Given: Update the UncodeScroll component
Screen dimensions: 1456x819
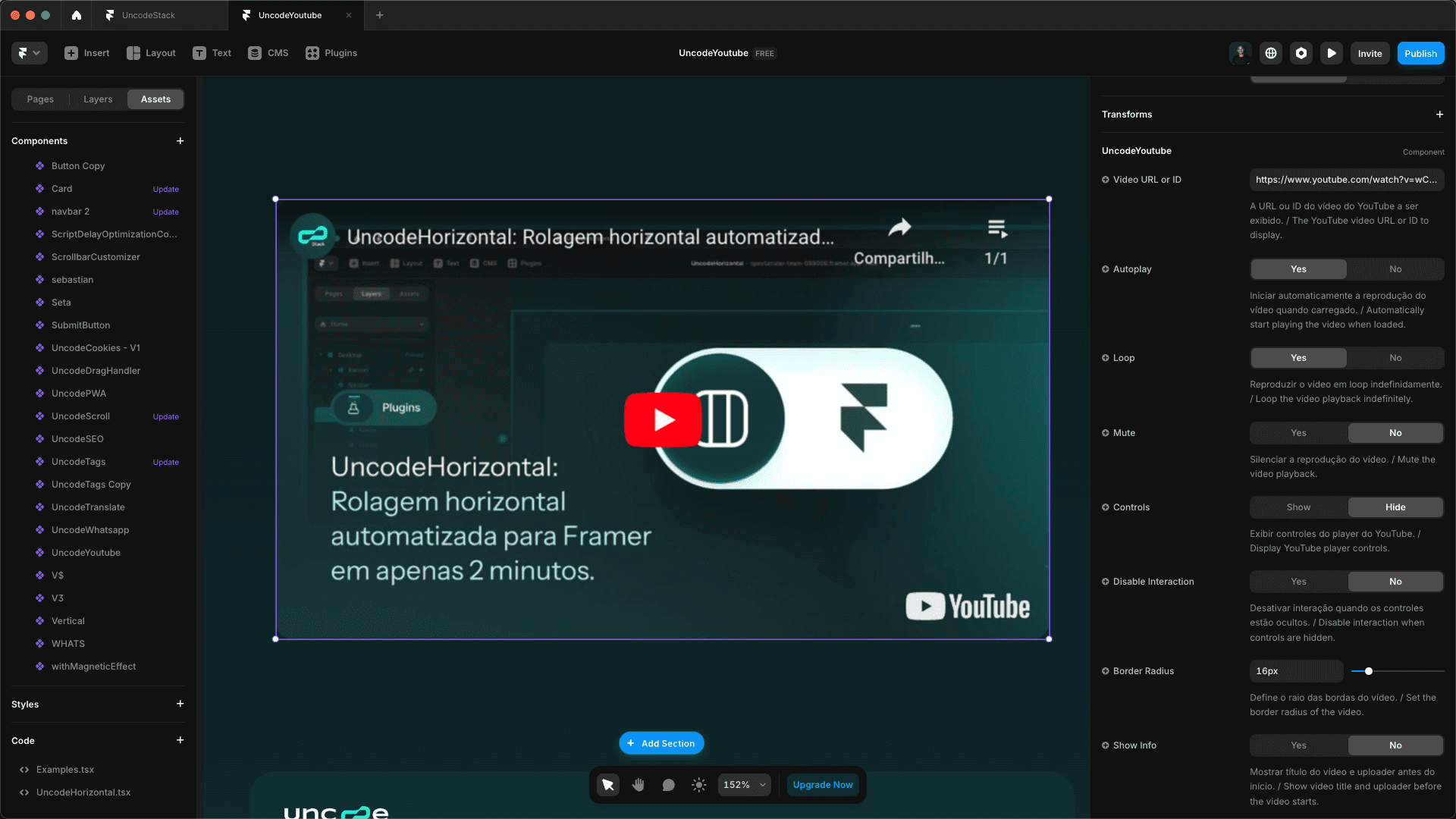Looking at the screenshot, I should [x=166, y=417].
